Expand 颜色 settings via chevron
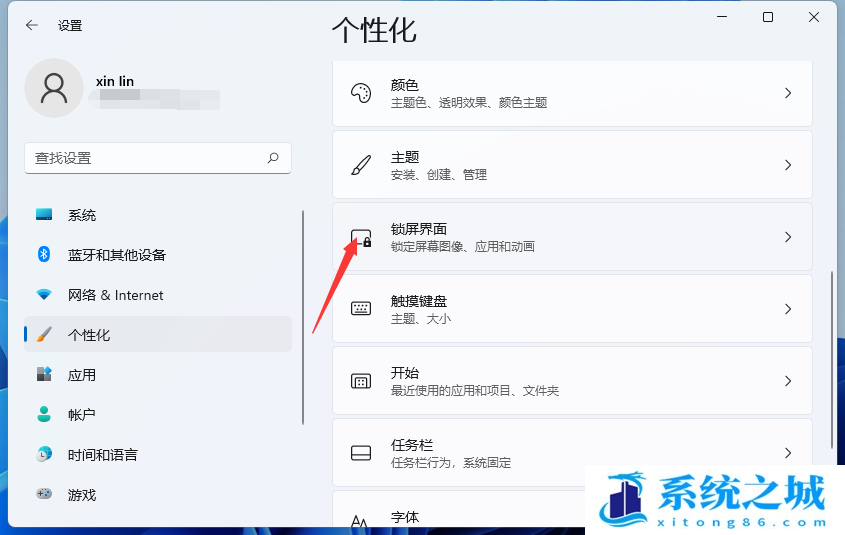The height and width of the screenshot is (535, 845). 788,93
